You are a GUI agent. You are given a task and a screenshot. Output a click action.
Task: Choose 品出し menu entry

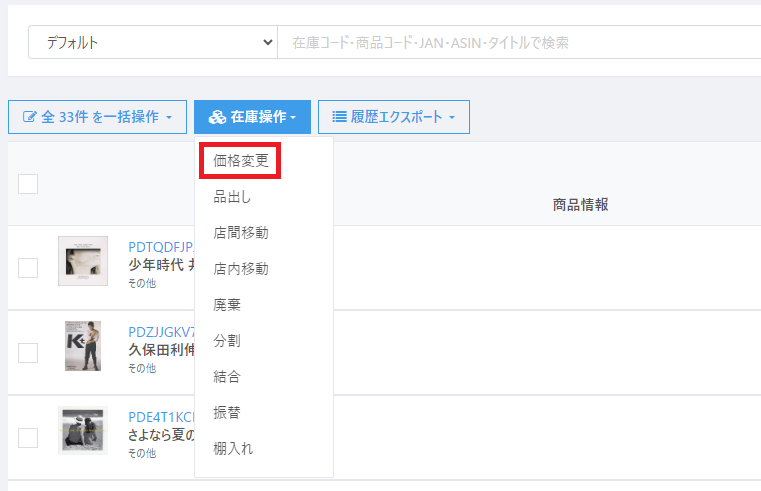232,197
